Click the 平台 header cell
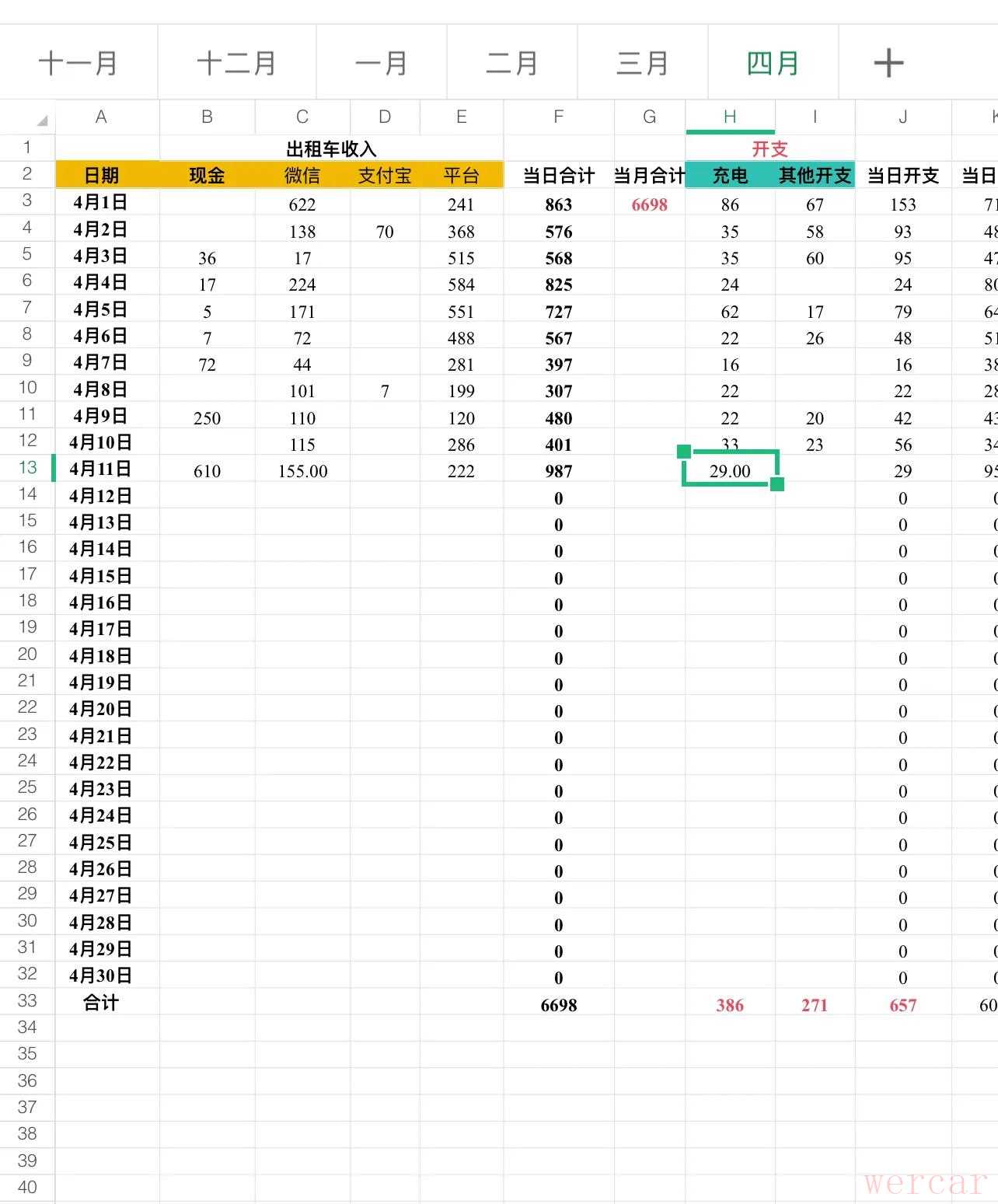Viewport: 998px width, 1204px height. (462, 175)
